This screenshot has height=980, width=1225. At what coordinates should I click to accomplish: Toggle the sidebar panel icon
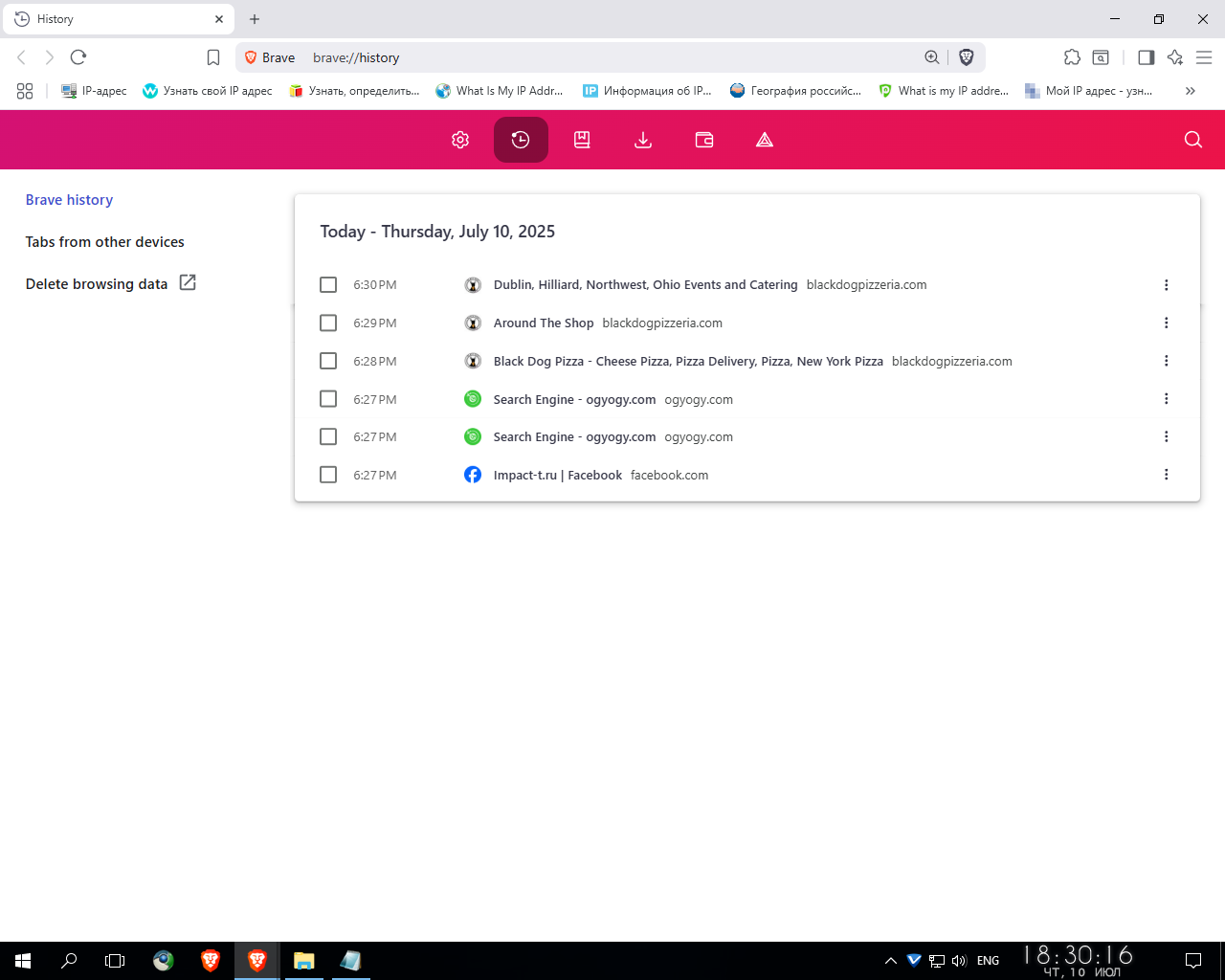tap(1146, 57)
